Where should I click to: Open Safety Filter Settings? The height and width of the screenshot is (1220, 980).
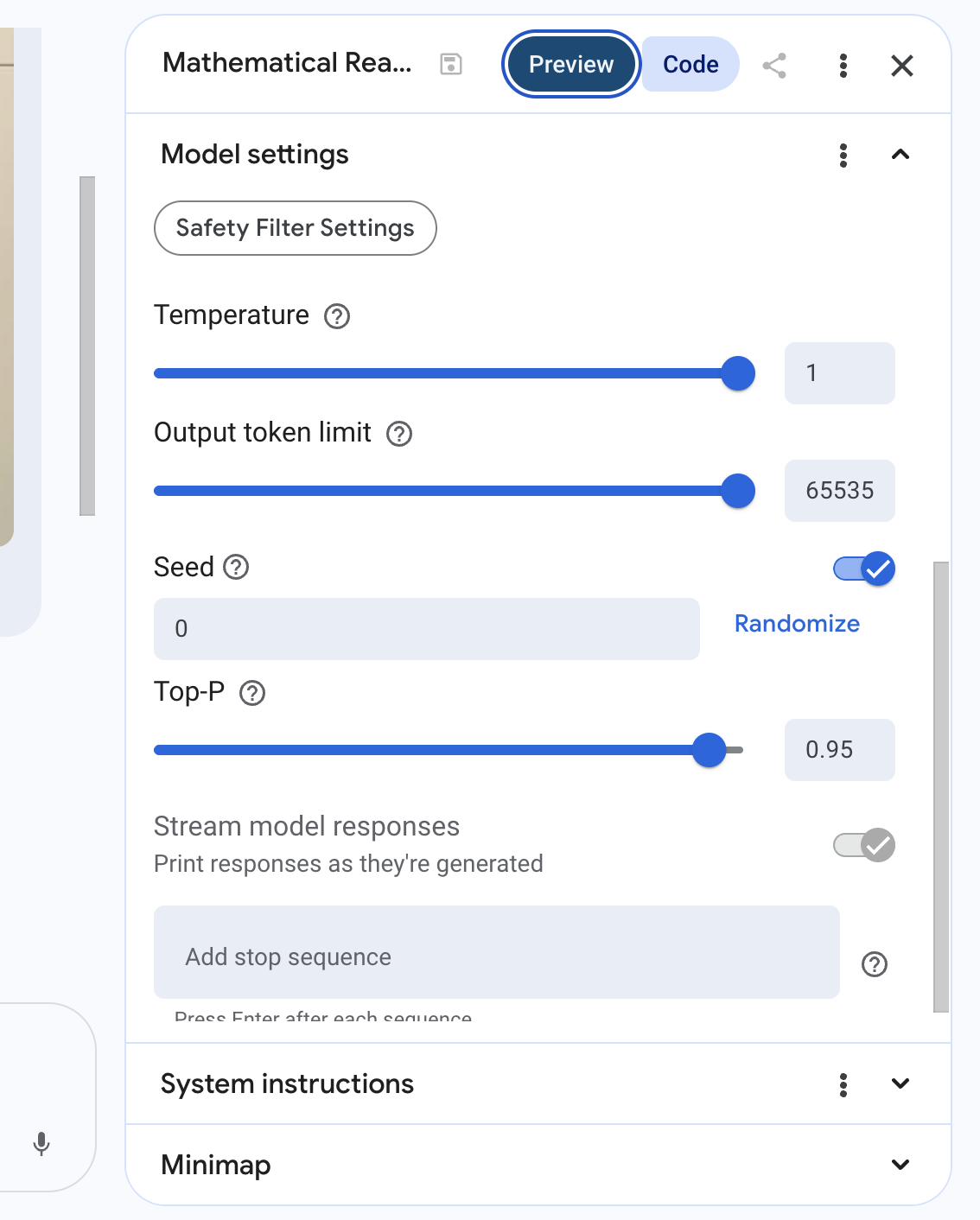point(296,228)
